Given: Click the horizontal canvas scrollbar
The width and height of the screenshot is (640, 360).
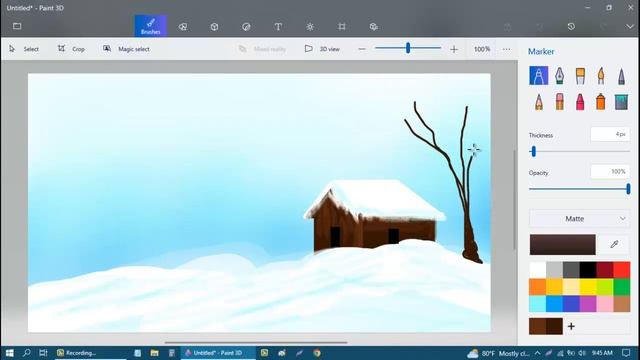Looking at the screenshot, I should point(256,342).
